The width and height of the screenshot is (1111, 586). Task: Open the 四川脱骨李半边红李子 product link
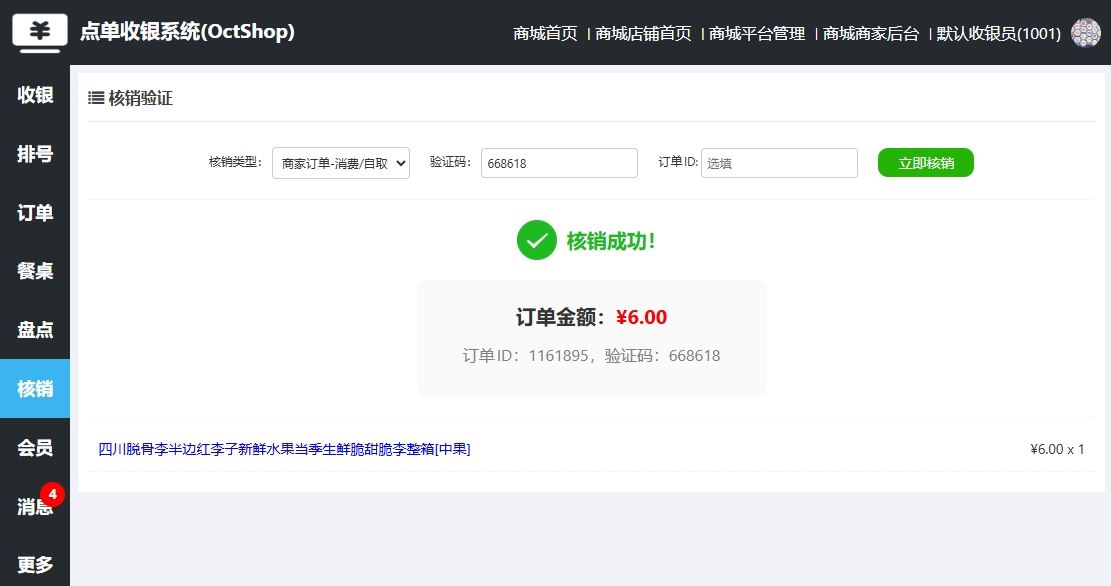[x=284, y=449]
